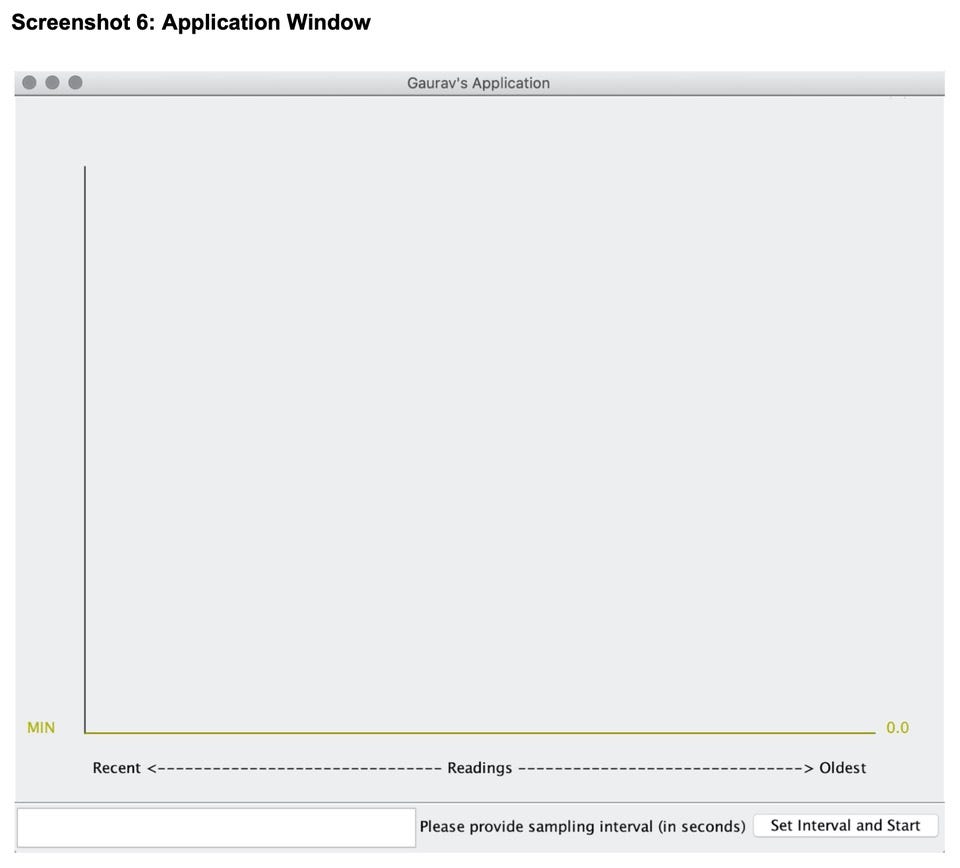Viewport: 960px width, 868px height.
Task: Select the Oldest label under the graph
Action: tap(842, 768)
